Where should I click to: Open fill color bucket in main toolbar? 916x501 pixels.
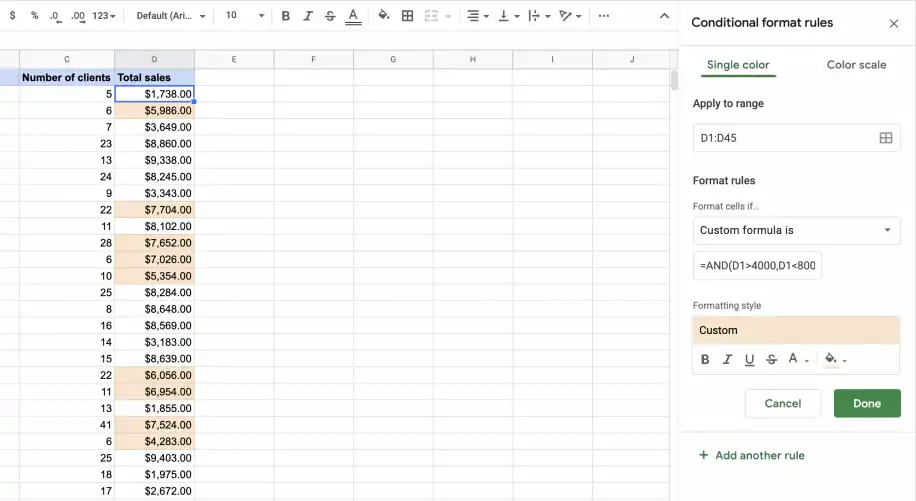[383, 16]
